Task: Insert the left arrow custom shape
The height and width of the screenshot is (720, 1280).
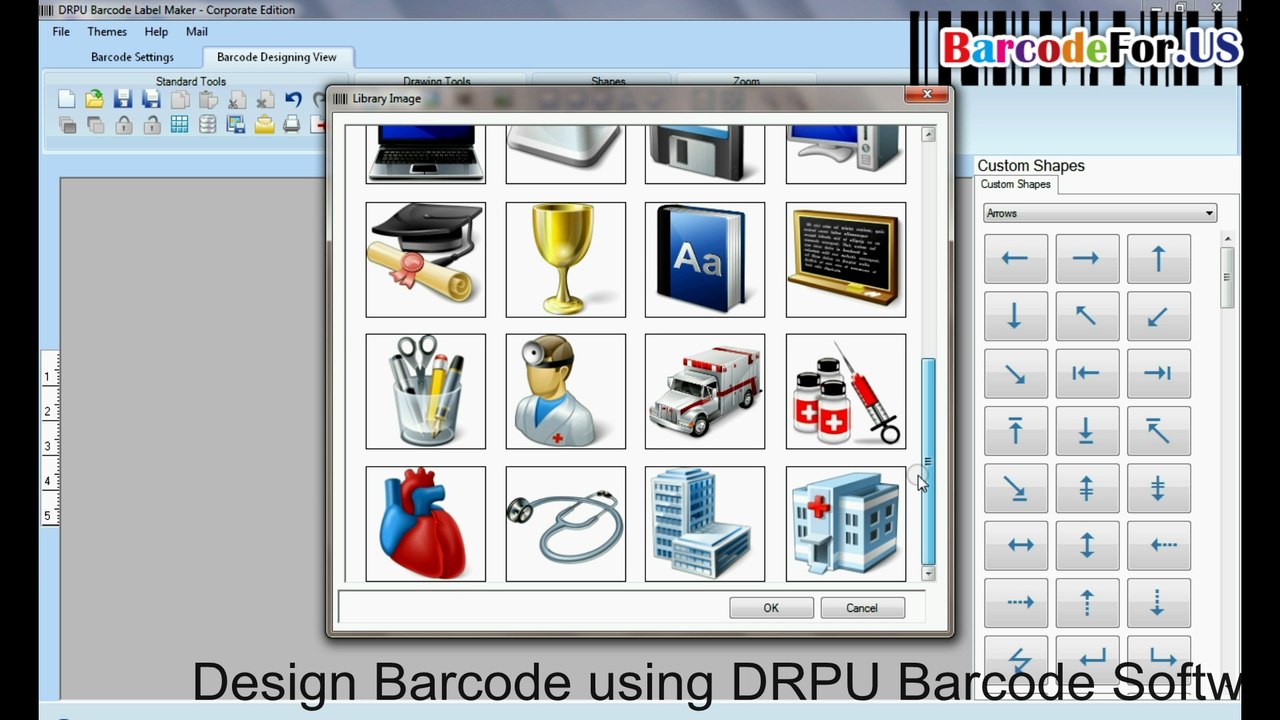Action: pos(1015,259)
